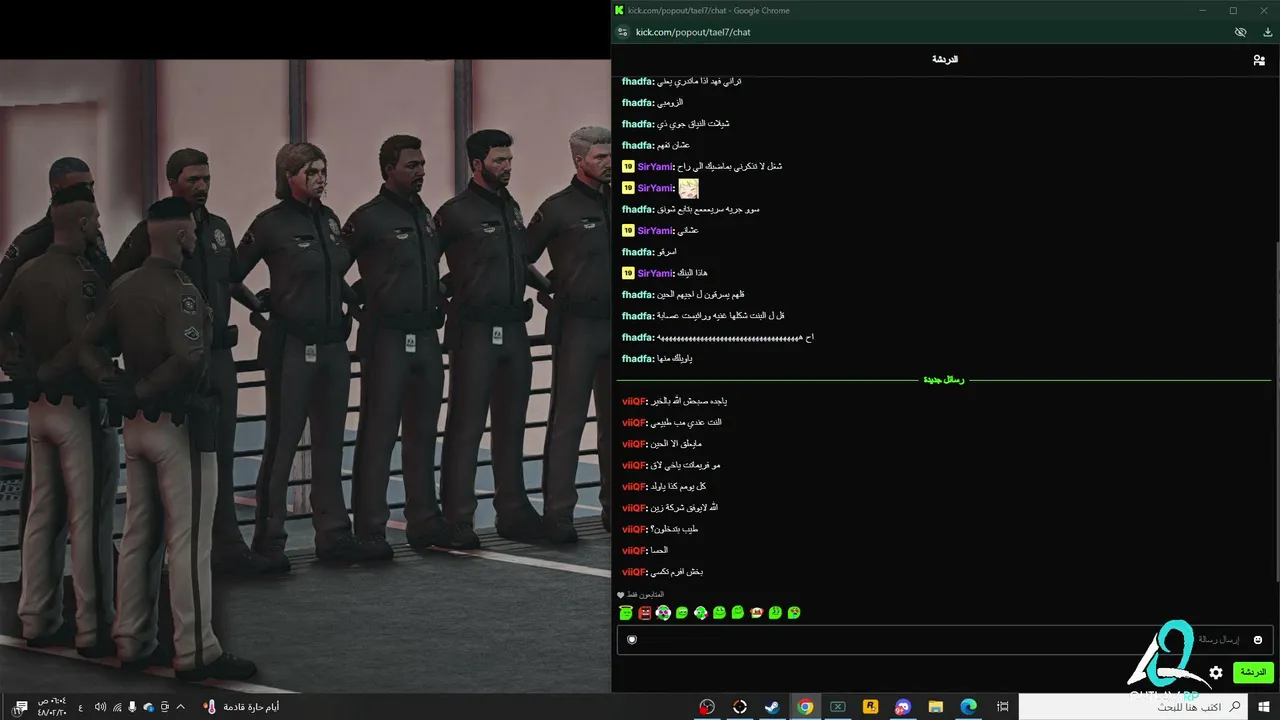Open Rockstar Games Launcher from taskbar
Screen dimensions: 1280x720
pyautogui.click(x=871, y=707)
